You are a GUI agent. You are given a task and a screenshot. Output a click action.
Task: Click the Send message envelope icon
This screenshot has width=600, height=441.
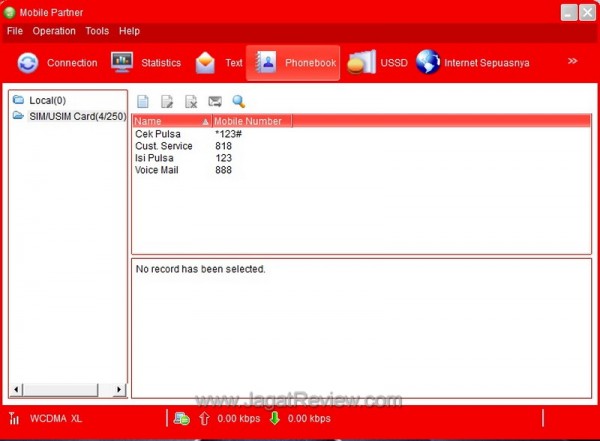[215, 101]
